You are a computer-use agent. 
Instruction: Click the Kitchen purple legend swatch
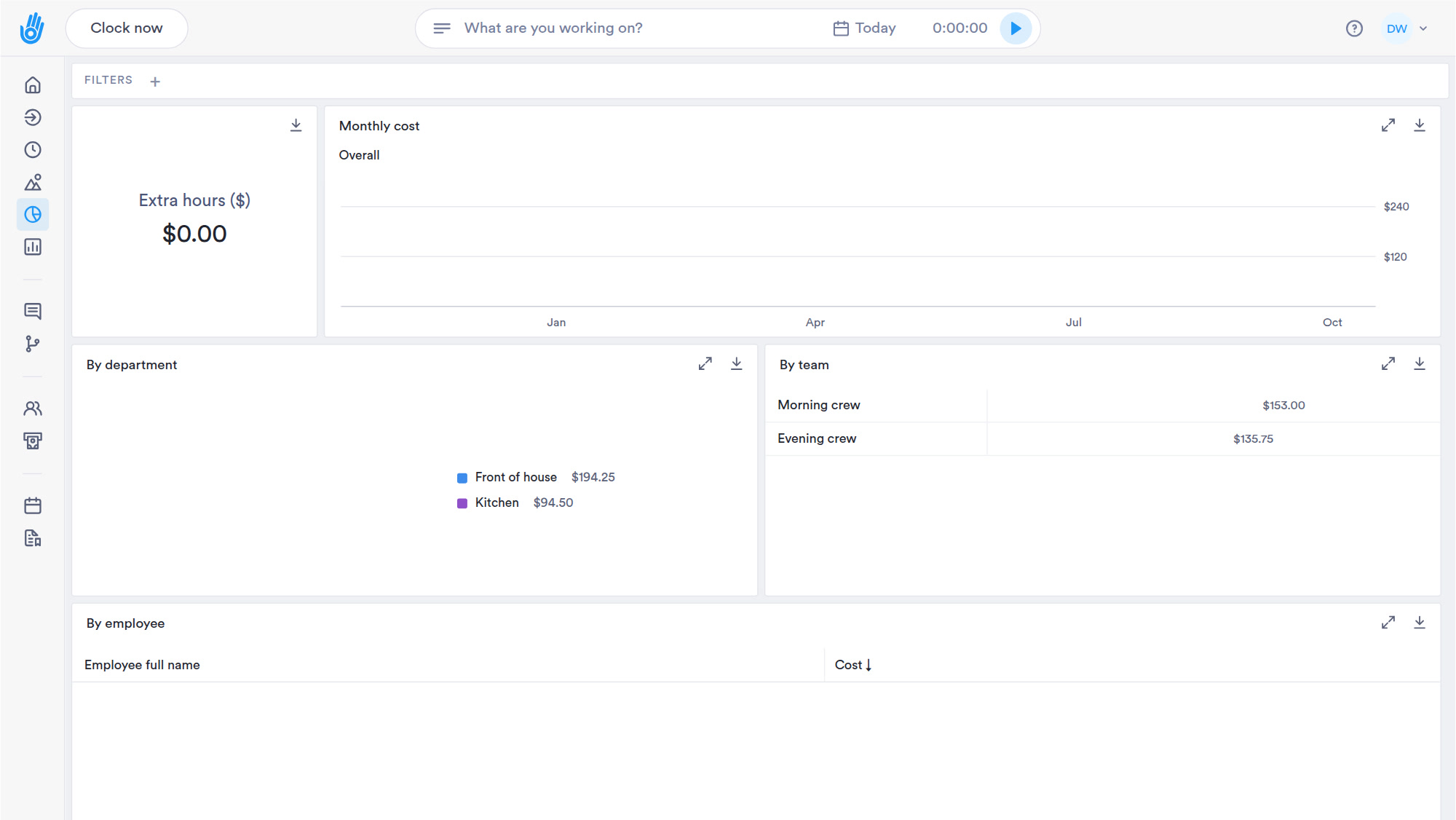click(x=462, y=503)
